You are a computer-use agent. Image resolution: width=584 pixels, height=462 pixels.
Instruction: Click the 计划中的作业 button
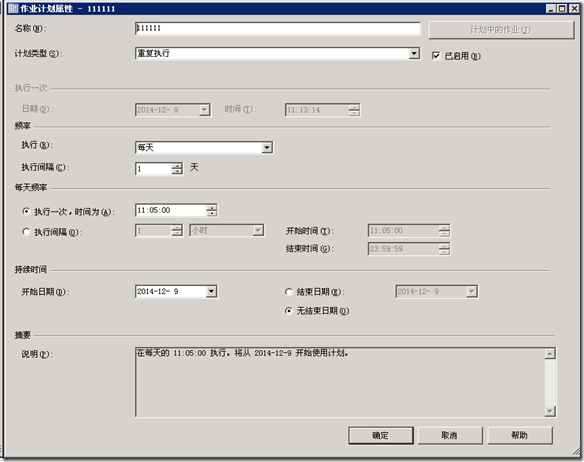click(x=501, y=30)
